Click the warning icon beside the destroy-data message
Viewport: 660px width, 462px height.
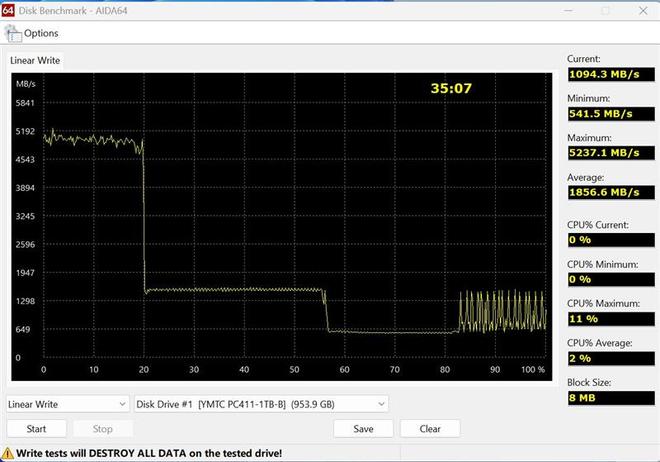pyautogui.click(x=8, y=453)
